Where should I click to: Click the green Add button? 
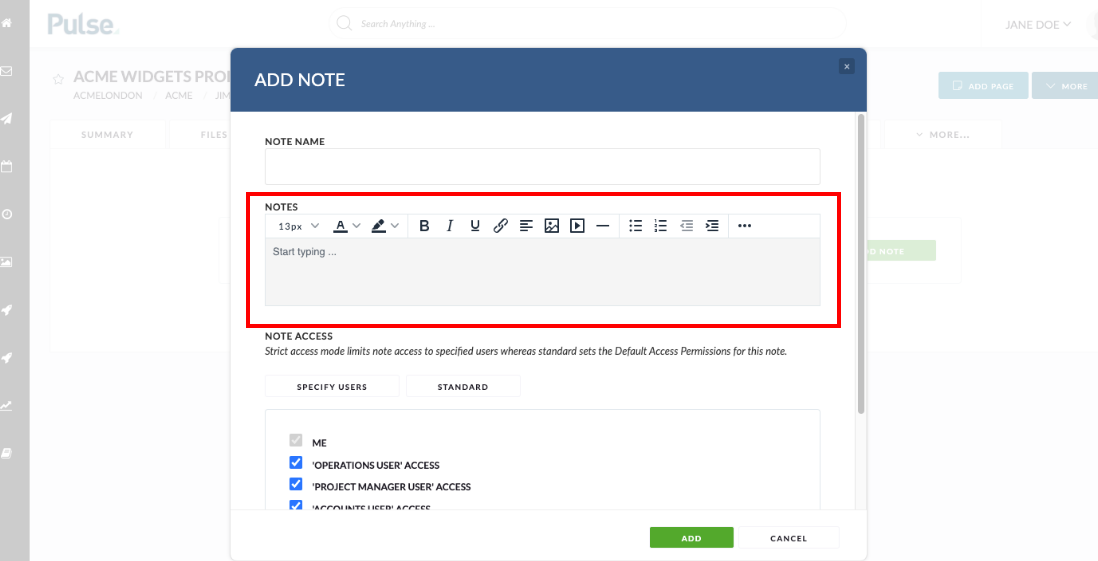click(691, 538)
